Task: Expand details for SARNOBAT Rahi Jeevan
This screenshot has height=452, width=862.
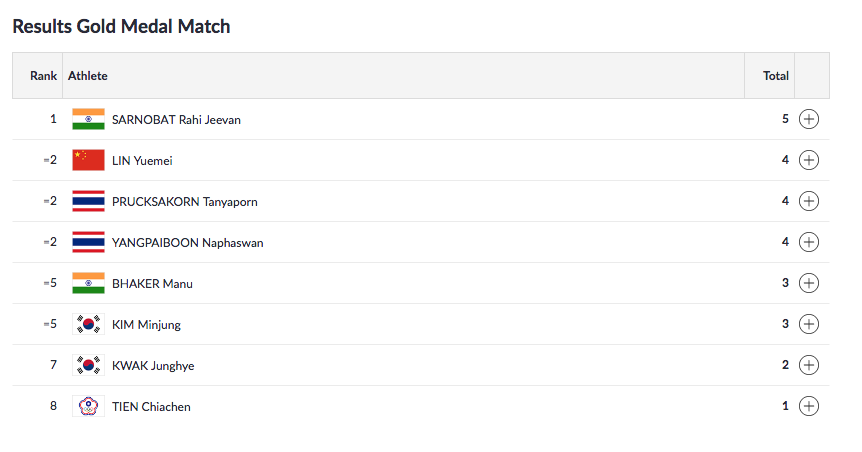Action: pos(809,119)
